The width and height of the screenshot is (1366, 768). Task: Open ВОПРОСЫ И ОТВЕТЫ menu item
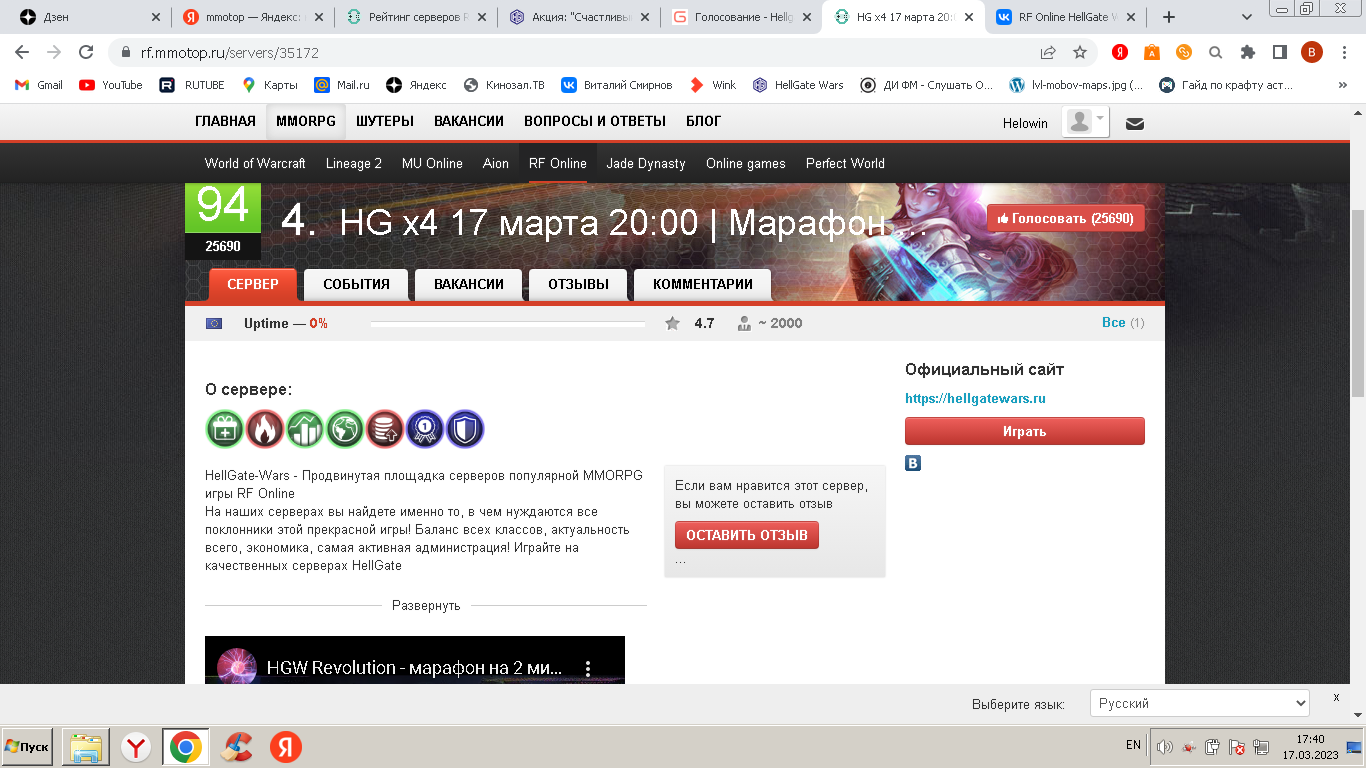pos(595,121)
